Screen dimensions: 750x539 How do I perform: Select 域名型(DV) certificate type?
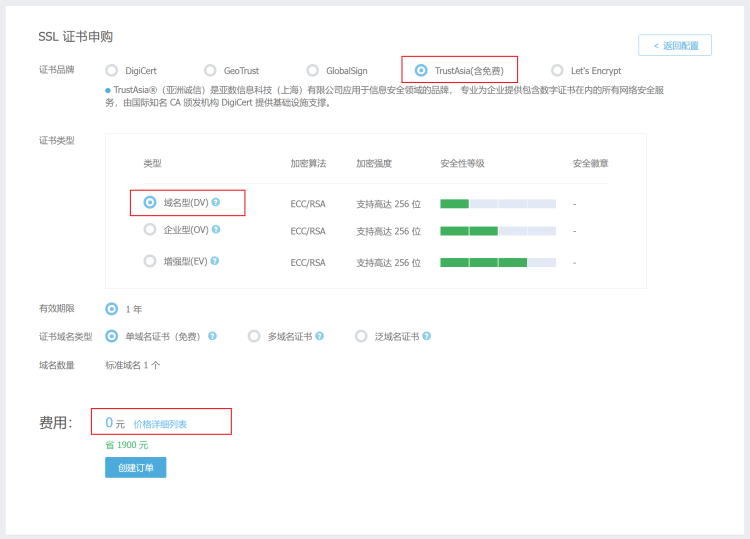tap(150, 202)
